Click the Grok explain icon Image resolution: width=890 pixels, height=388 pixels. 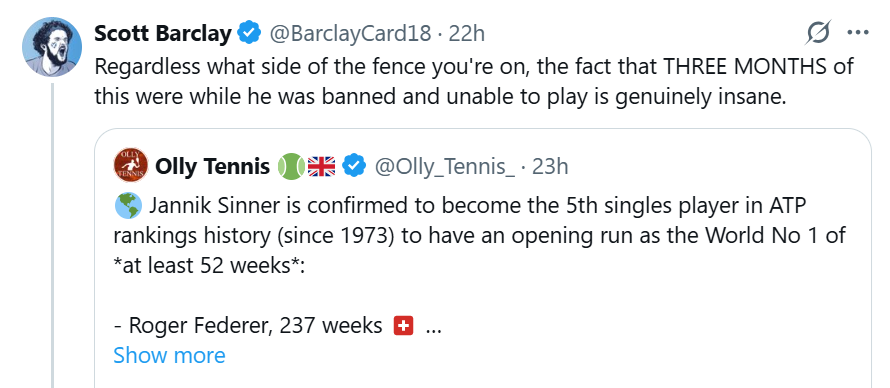819,32
